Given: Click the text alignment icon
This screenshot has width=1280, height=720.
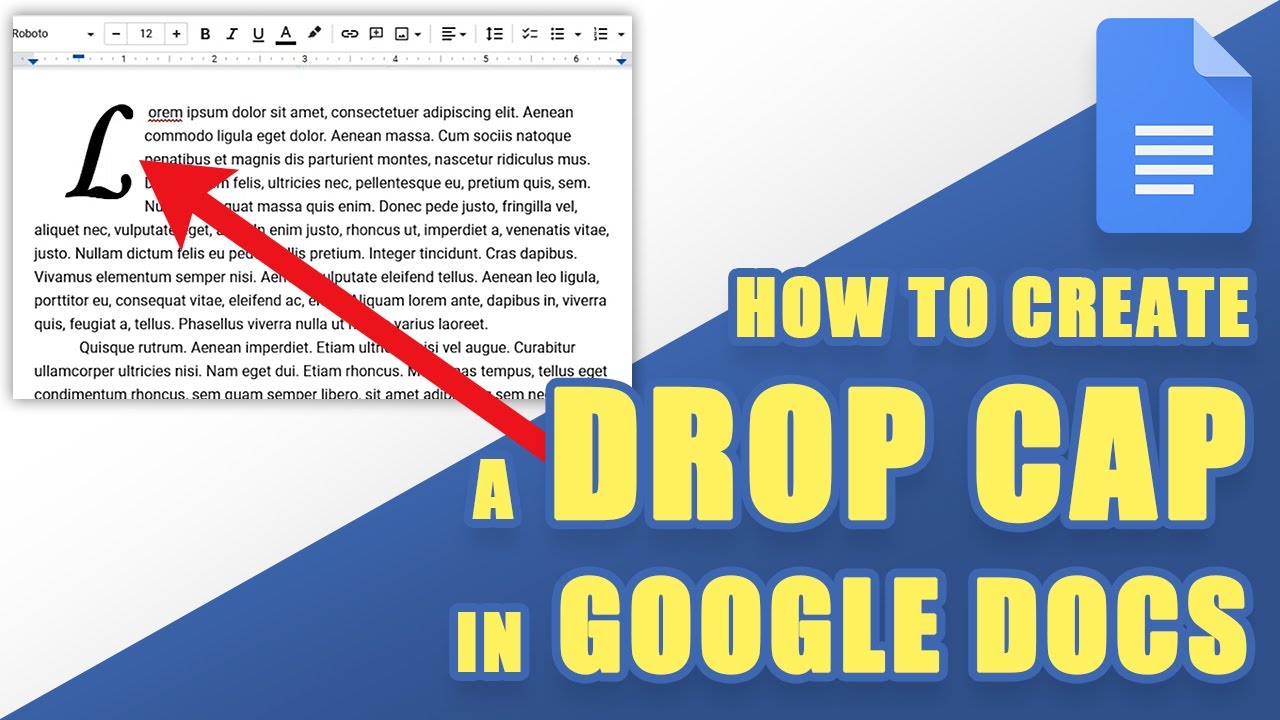Looking at the screenshot, I should pyautogui.click(x=449, y=34).
